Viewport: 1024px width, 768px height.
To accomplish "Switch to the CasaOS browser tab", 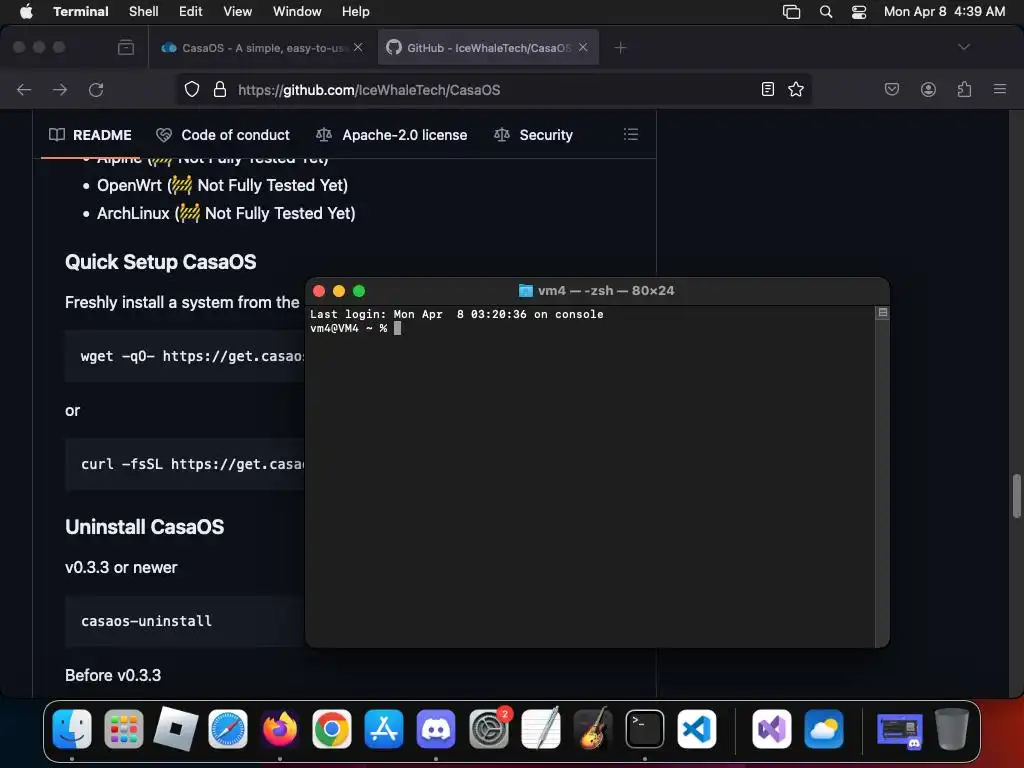I will pyautogui.click(x=262, y=47).
